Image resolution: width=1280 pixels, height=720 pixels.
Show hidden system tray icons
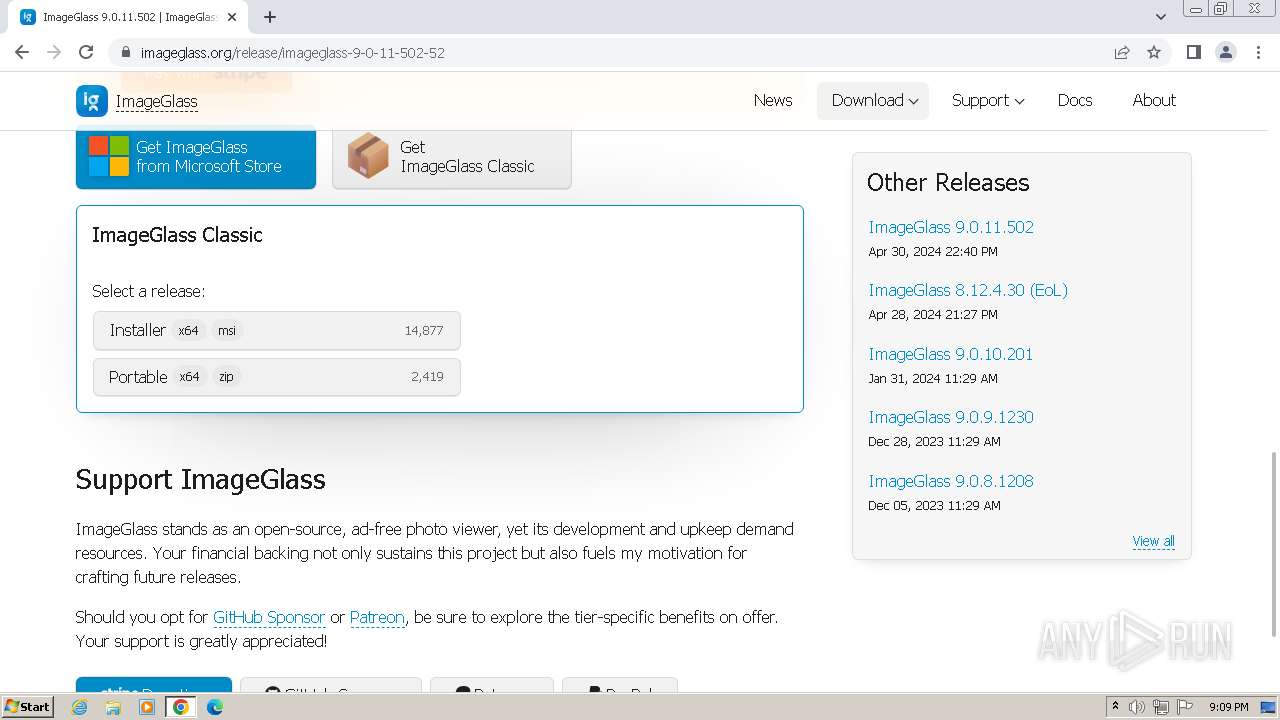coord(1115,707)
